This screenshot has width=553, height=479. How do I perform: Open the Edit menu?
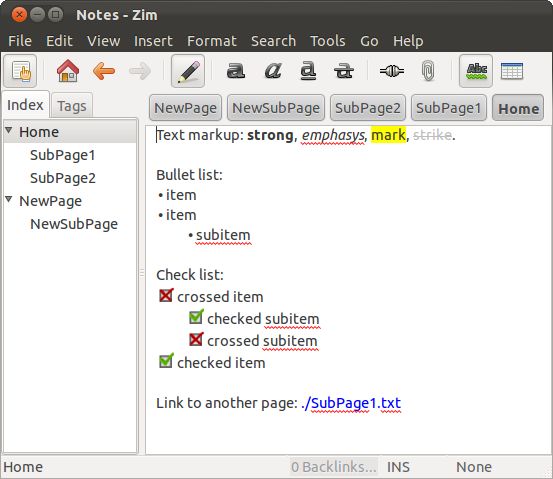[x=59, y=41]
